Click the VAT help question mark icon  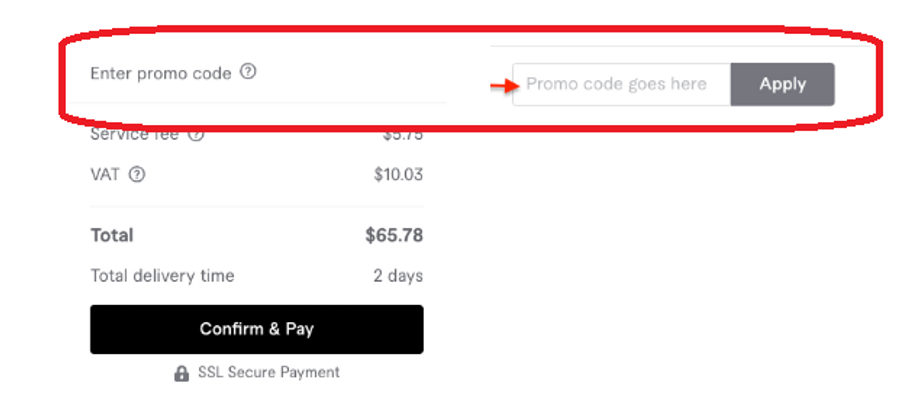[137, 175]
